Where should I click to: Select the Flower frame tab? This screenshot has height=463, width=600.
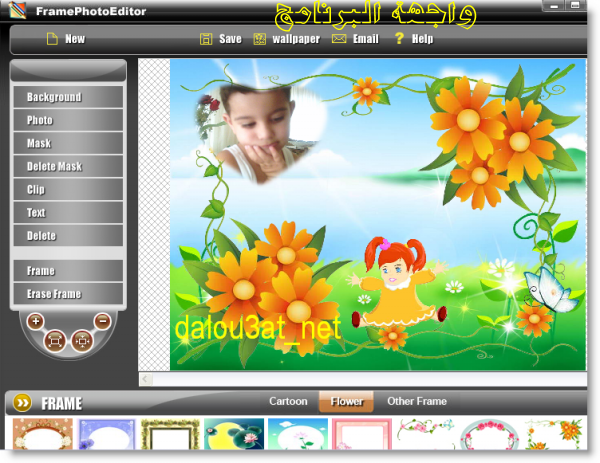click(346, 402)
